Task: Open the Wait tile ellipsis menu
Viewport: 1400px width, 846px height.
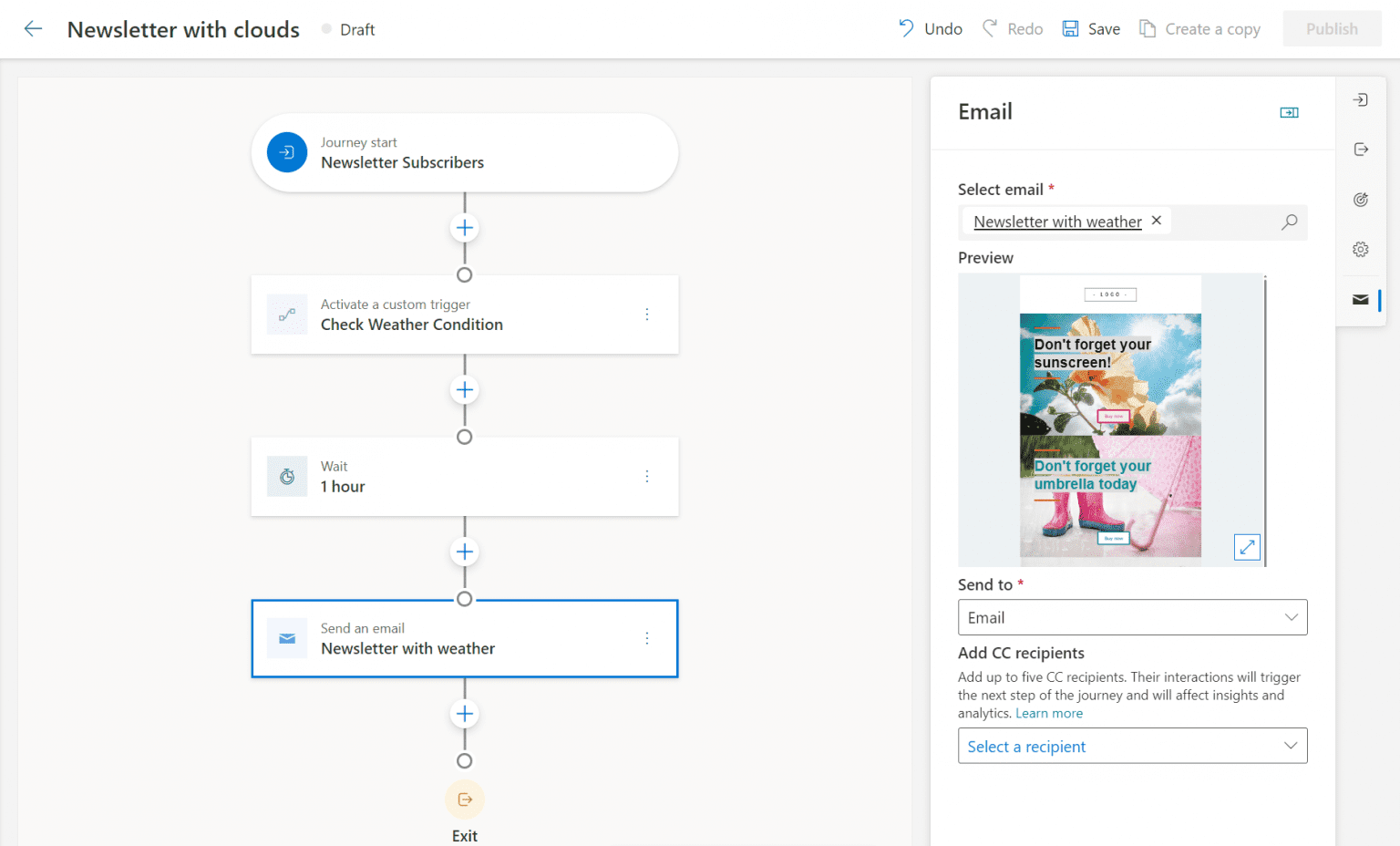Action: (647, 476)
